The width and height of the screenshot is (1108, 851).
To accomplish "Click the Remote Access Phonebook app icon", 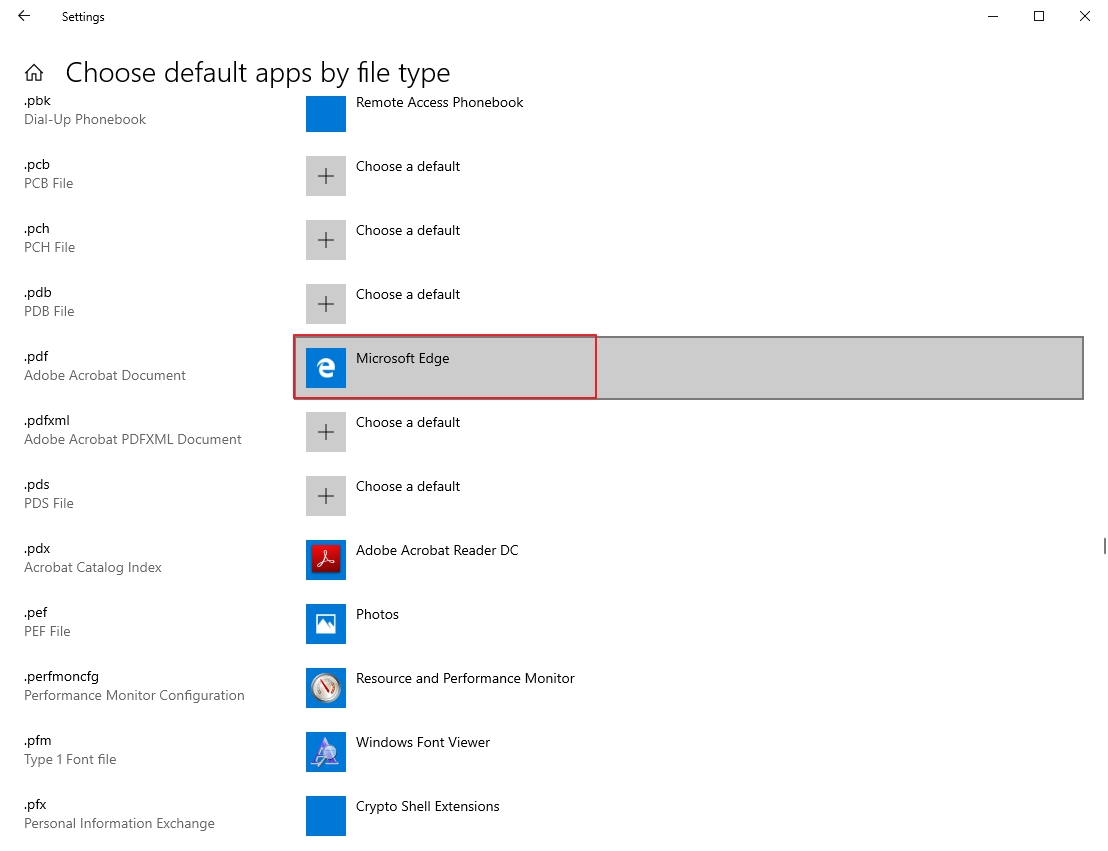I will (326, 112).
